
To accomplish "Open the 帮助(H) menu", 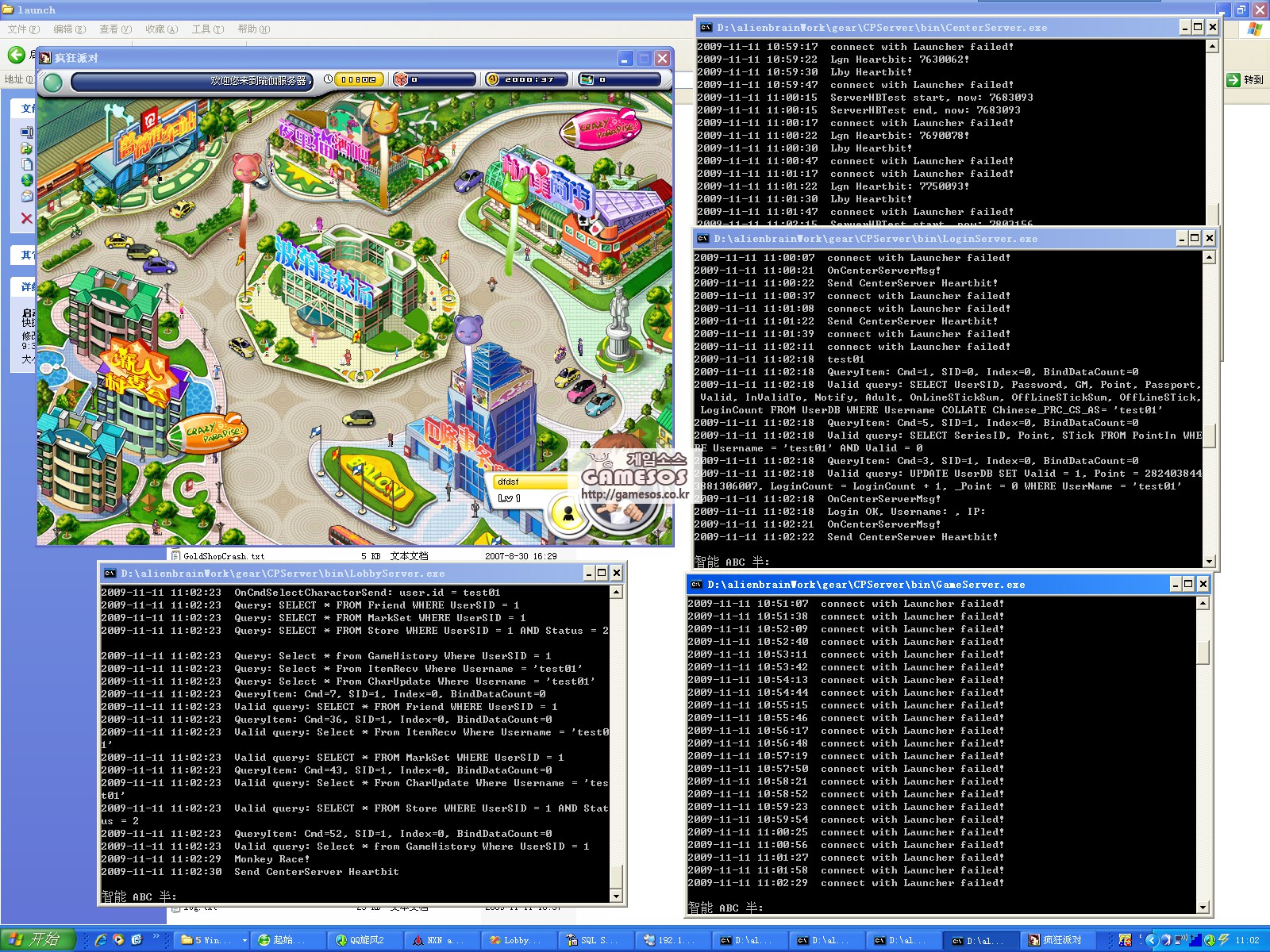I will [x=254, y=29].
